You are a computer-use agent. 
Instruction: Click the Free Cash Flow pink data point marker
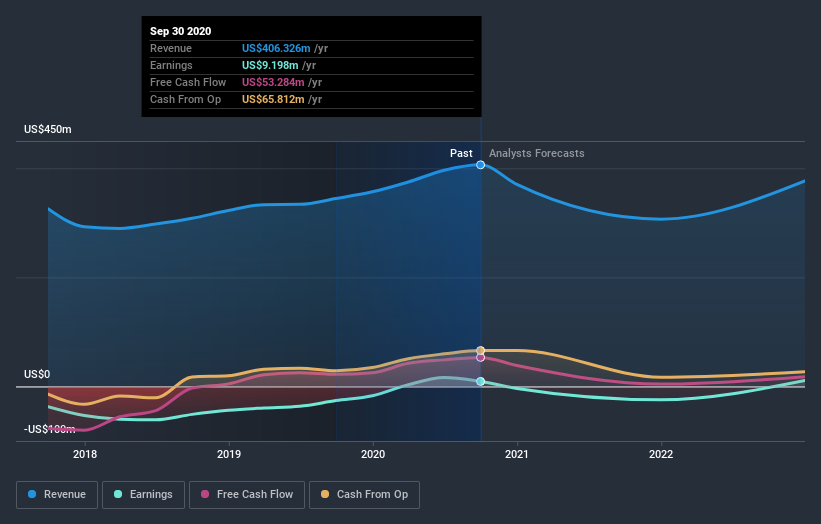pyautogui.click(x=480, y=358)
